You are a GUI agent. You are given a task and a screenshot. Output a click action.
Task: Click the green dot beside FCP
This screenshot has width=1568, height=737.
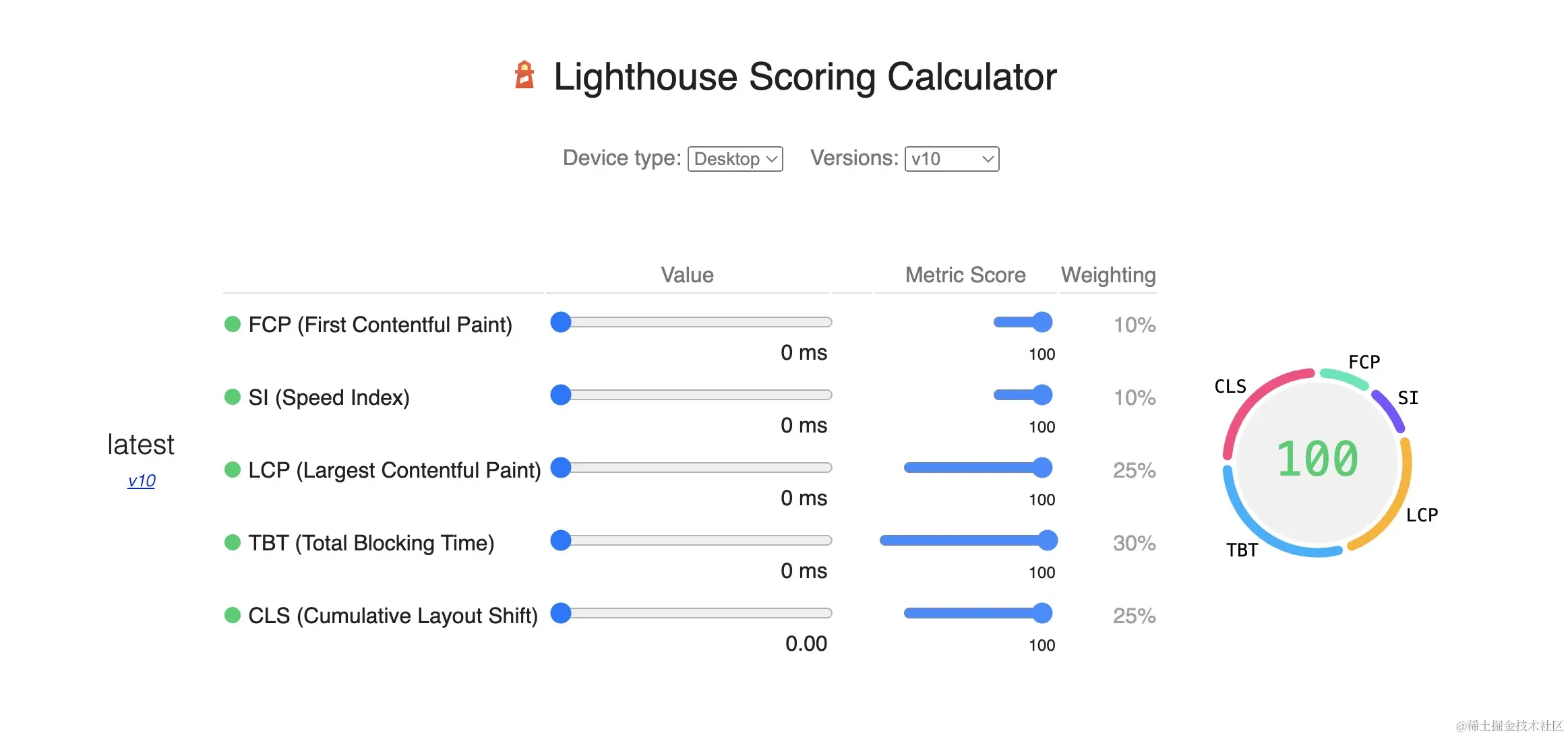[233, 325]
